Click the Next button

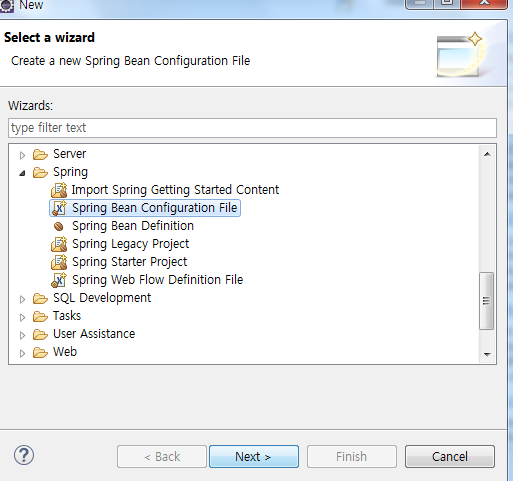pos(254,456)
